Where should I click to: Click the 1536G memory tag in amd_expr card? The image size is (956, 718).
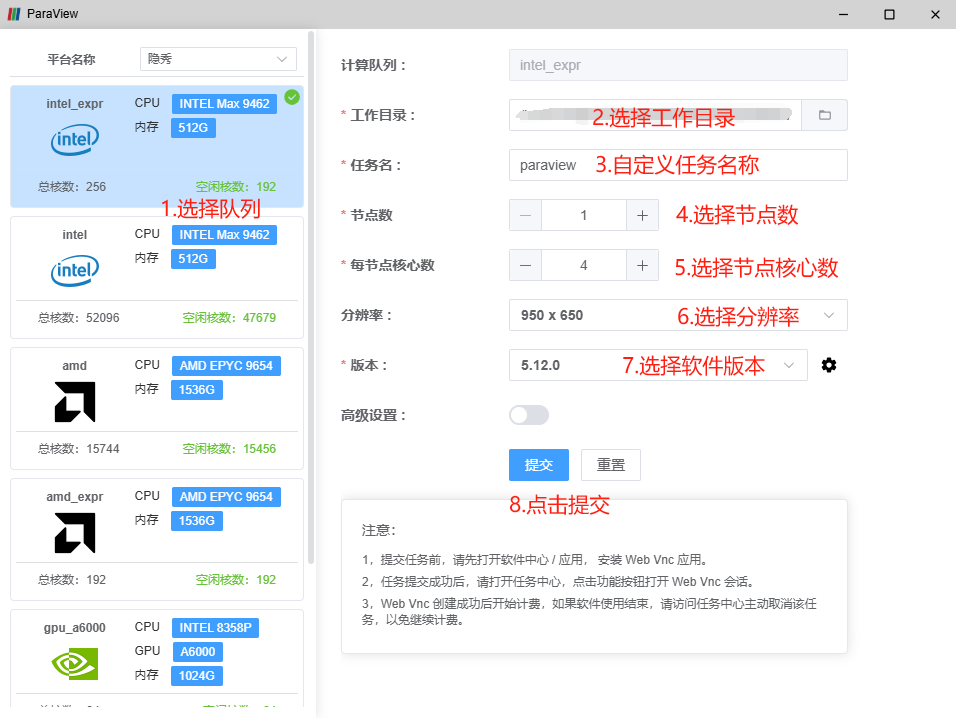(x=197, y=521)
